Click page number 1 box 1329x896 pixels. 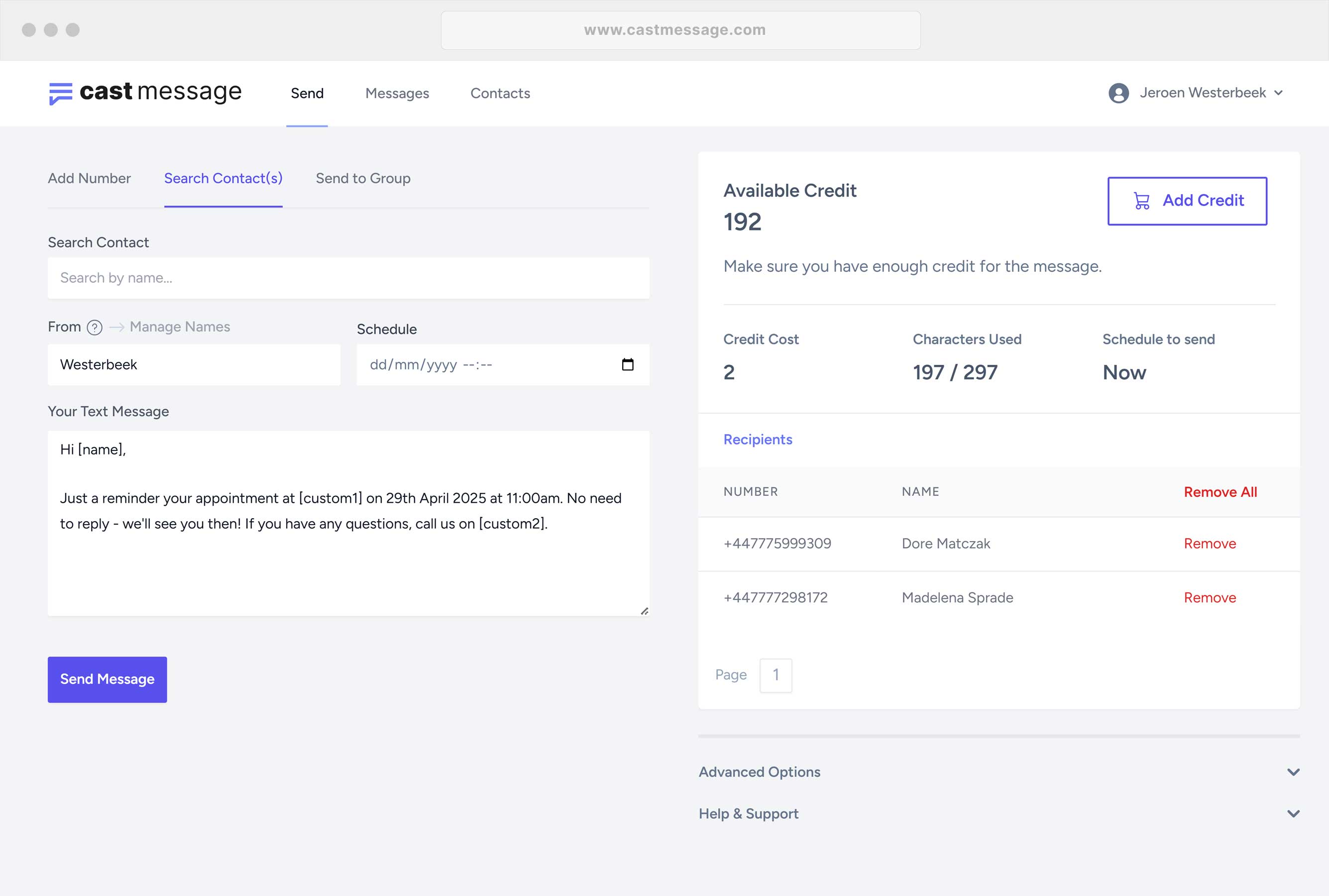(775, 675)
